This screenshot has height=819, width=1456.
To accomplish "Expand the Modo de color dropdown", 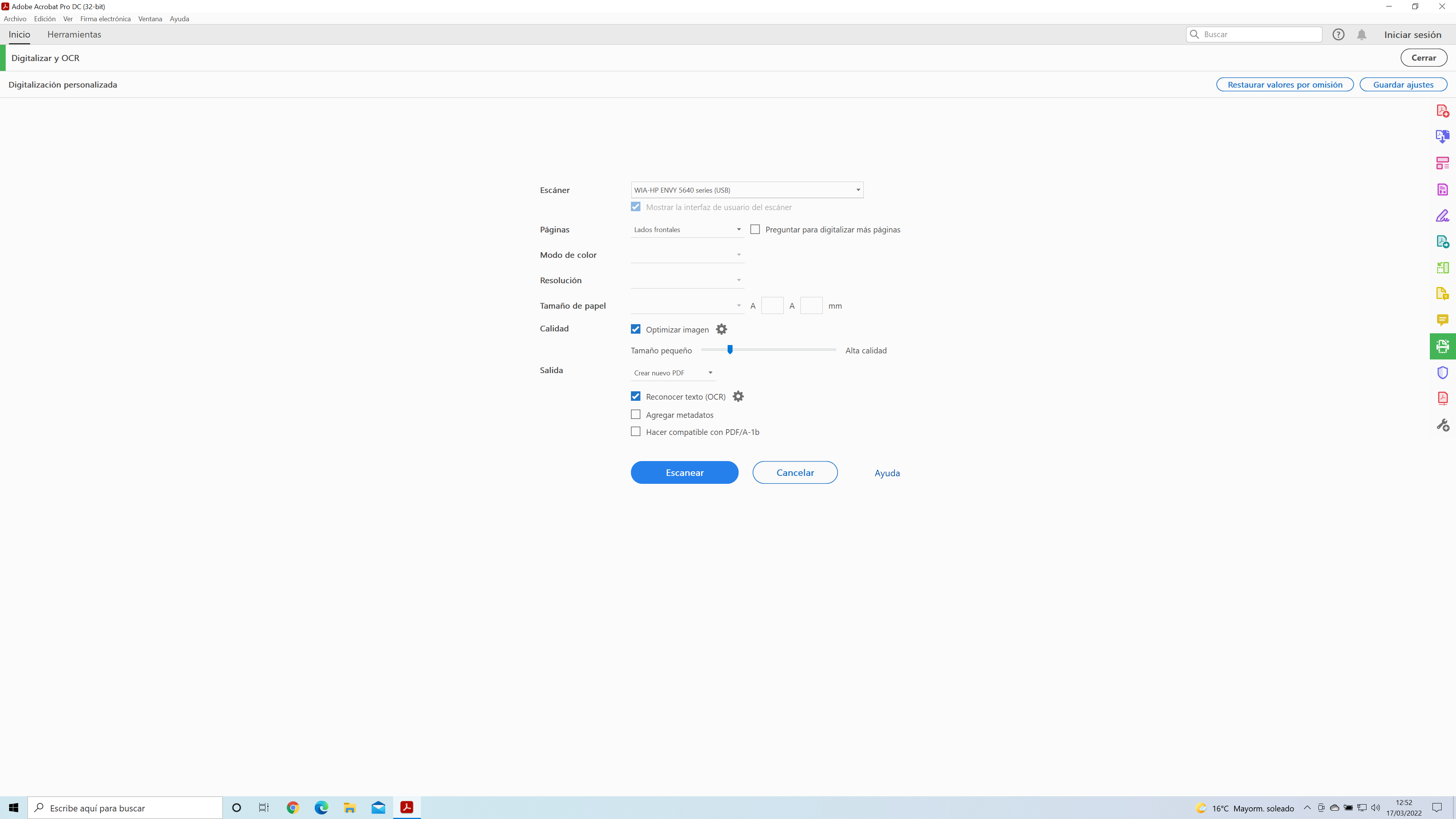I will pos(687,255).
